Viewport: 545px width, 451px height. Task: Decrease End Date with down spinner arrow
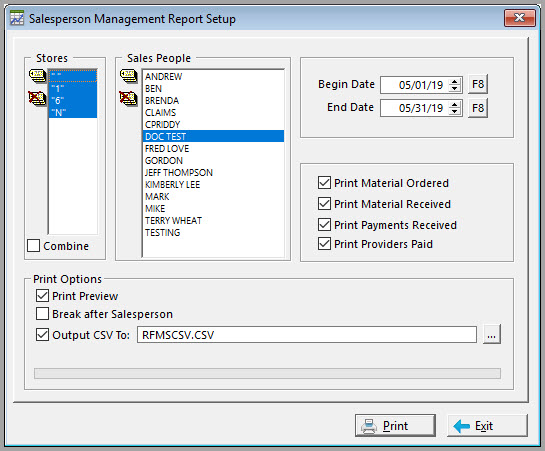pos(454,112)
